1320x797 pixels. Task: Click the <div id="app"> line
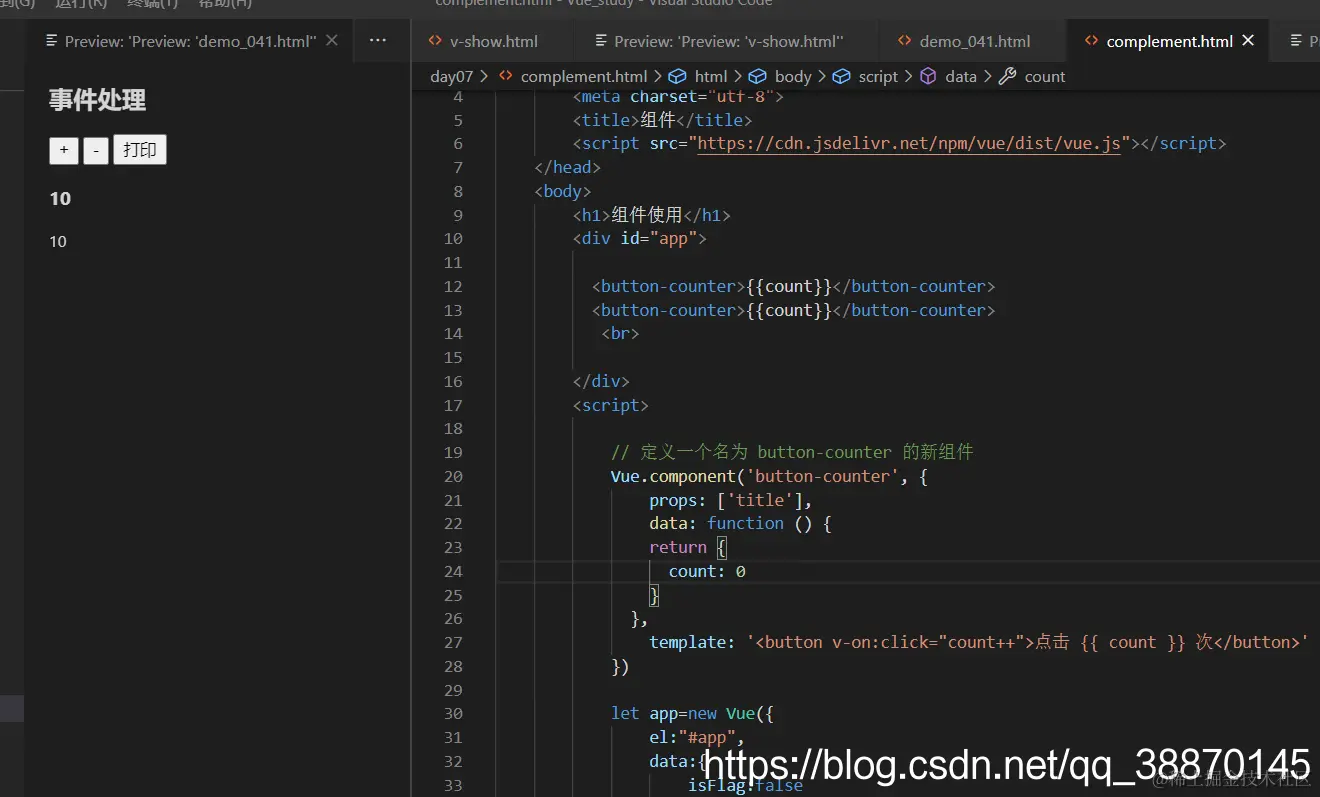tap(640, 238)
